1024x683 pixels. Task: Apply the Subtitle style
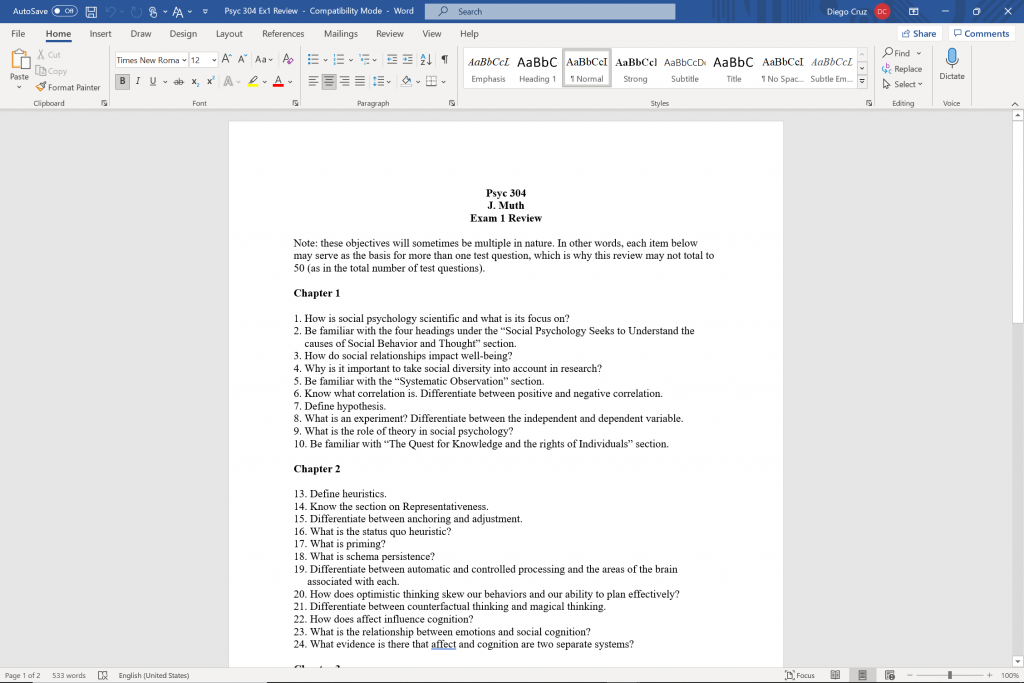(x=684, y=68)
